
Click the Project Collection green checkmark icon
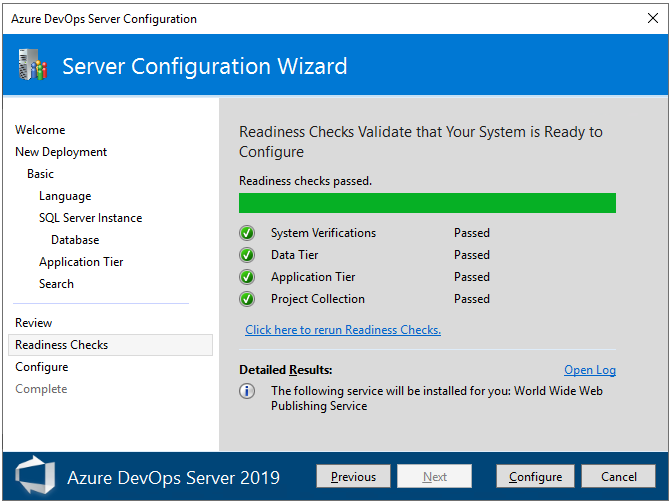(247, 299)
